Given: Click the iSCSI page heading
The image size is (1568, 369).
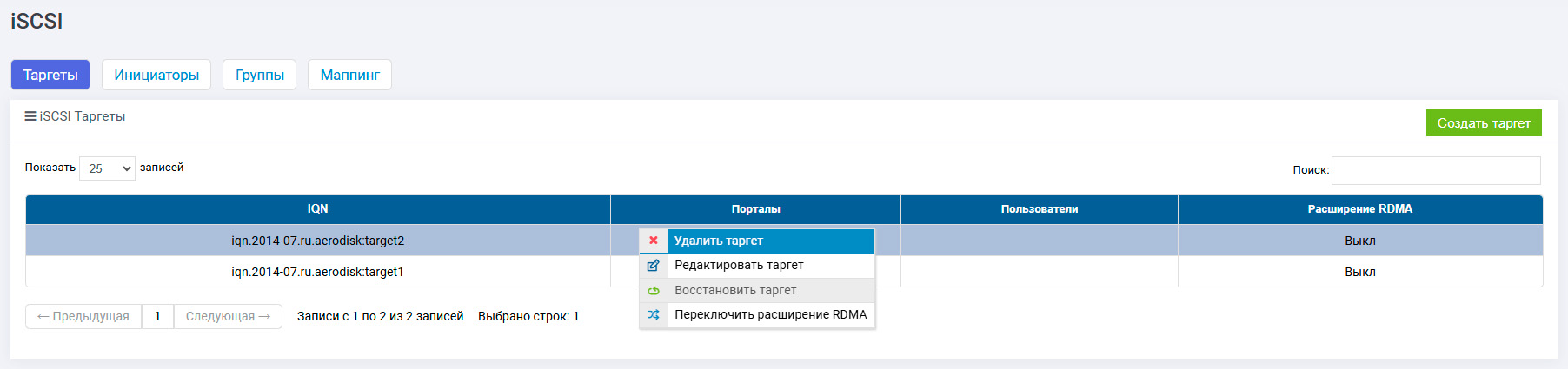Looking at the screenshot, I should point(37,21).
